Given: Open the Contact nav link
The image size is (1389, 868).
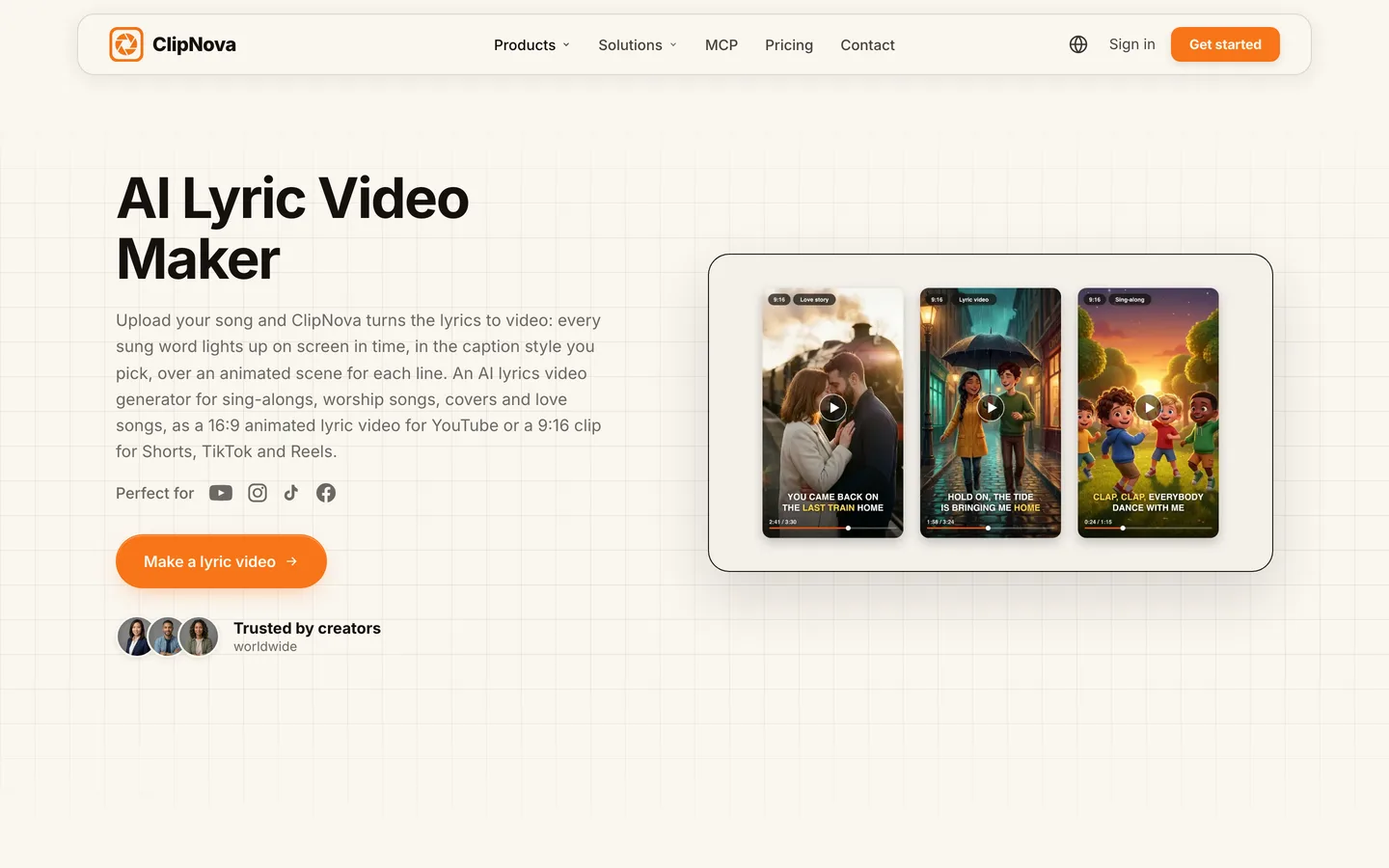Looking at the screenshot, I should [867, 45].
